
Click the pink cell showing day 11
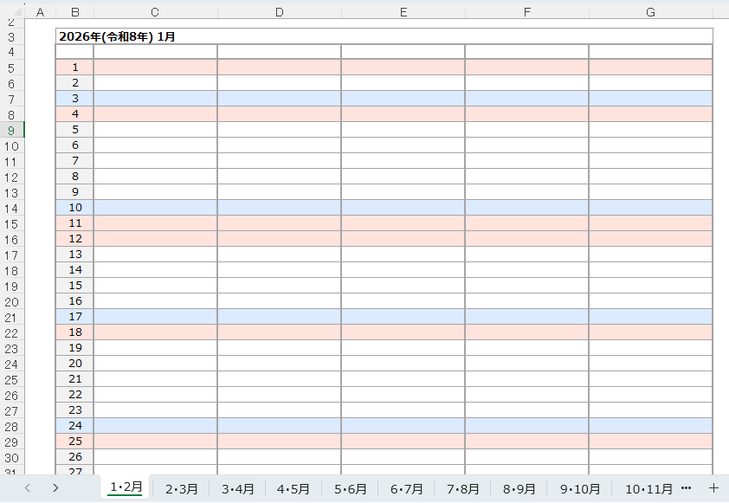tap(75, 223)
